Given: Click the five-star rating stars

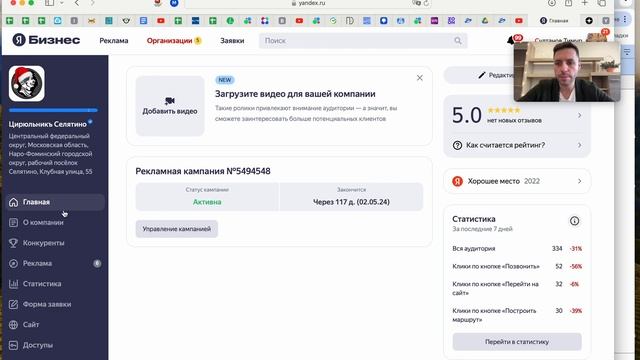Looking at the screenshot, I should click(x=504, y=110).
